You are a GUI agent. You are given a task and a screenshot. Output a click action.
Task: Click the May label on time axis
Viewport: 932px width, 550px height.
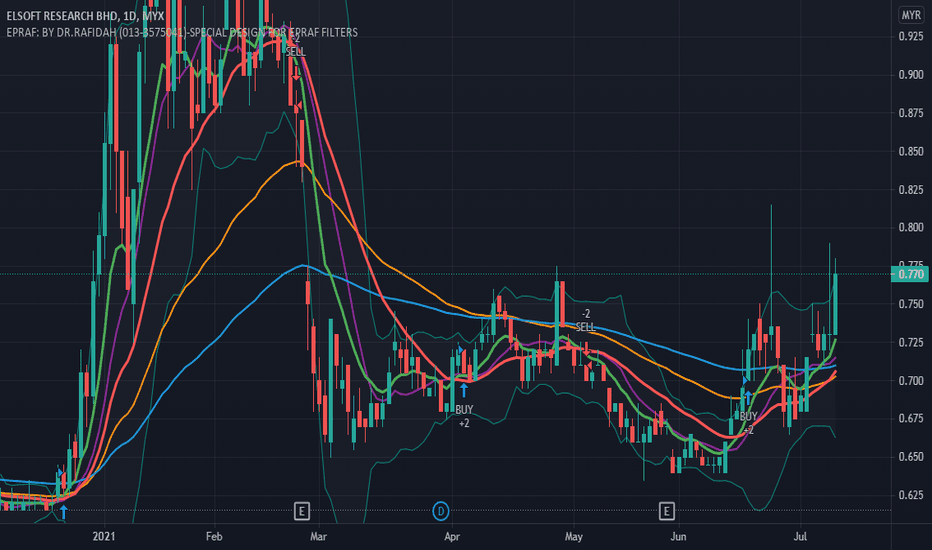pyautogui.click(x=574, y=536)
